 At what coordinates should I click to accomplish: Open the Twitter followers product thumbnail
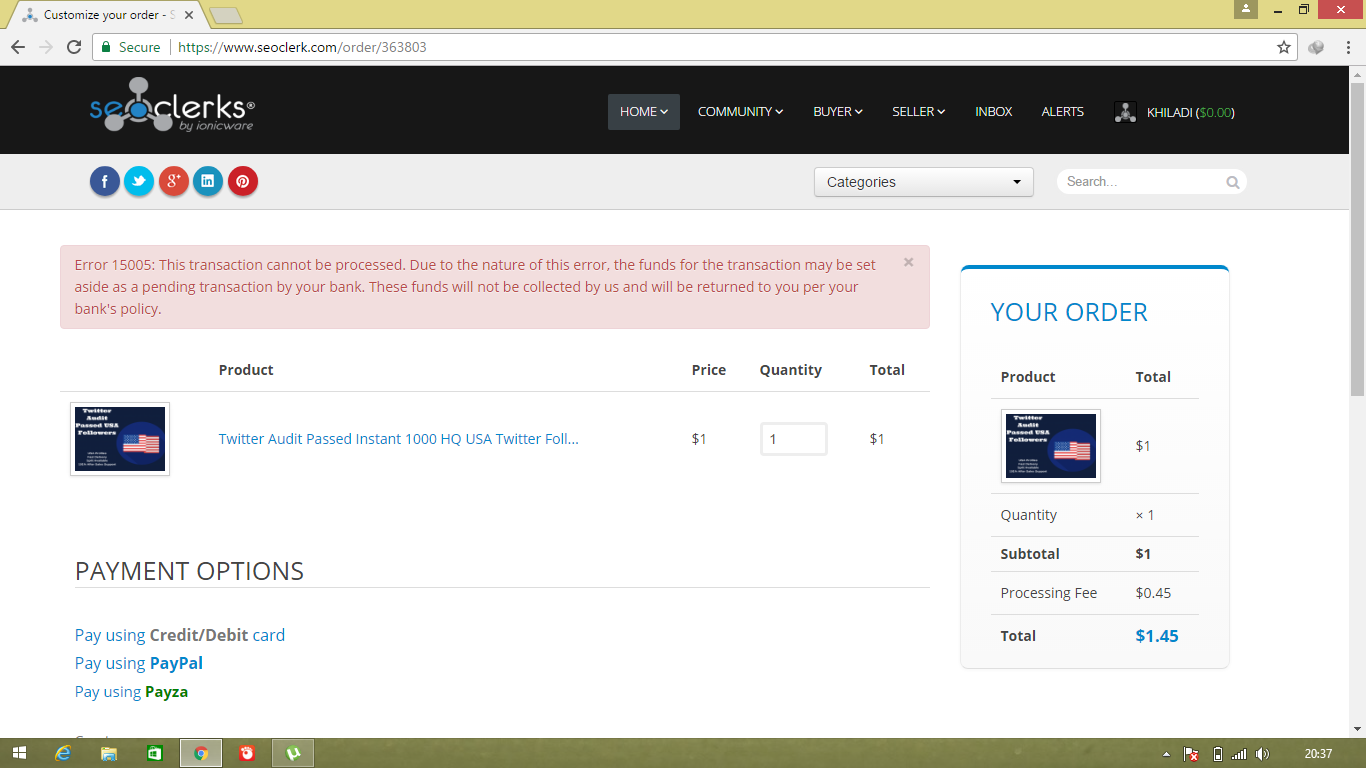pos(120,439)
